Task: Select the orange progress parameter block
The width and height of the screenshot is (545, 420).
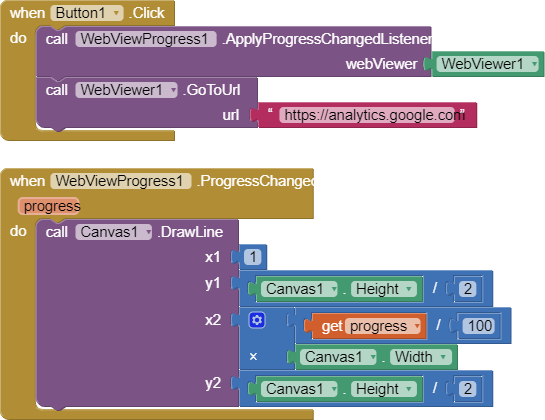Action: 49,206
